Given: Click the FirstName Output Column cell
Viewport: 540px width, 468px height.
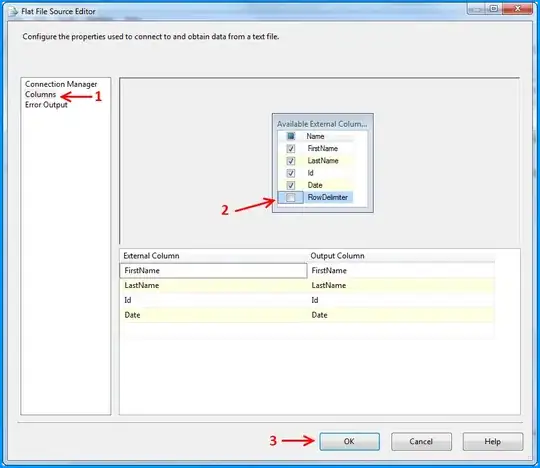Looking at the screenshot, I should (402, 270).
